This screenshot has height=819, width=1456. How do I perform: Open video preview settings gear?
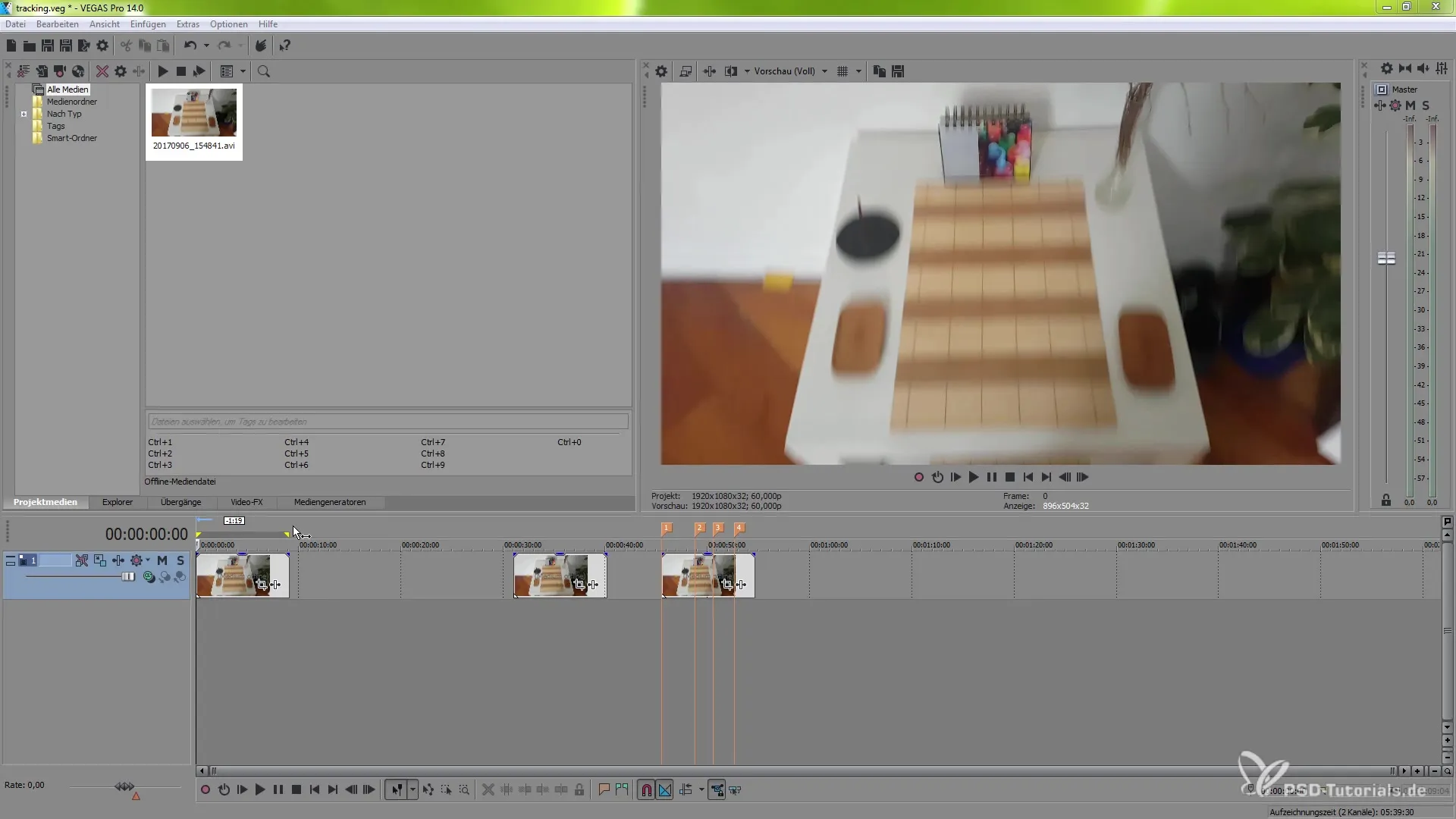[x=661, y=71]
